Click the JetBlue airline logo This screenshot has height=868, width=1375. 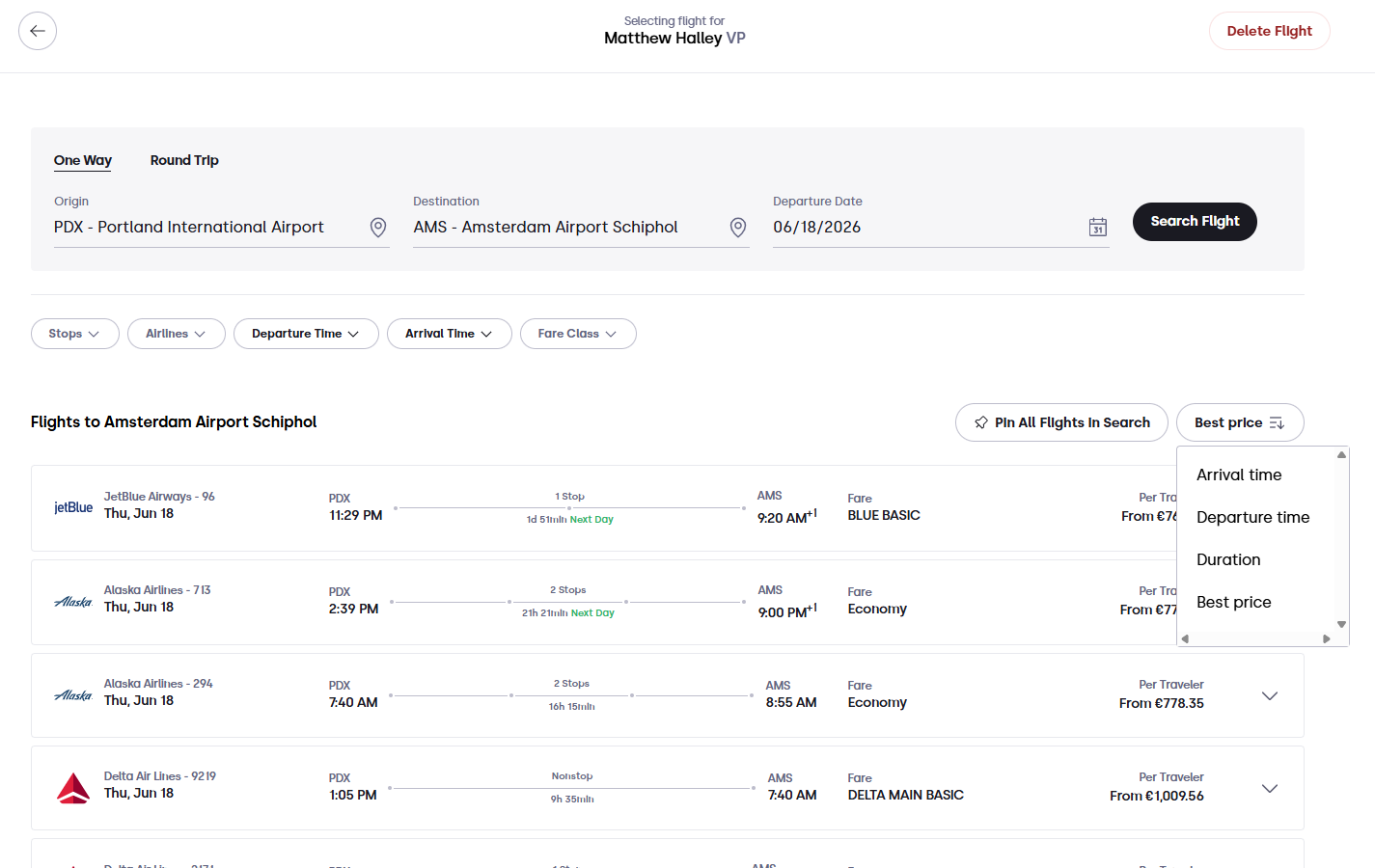(x=73, y=507)
